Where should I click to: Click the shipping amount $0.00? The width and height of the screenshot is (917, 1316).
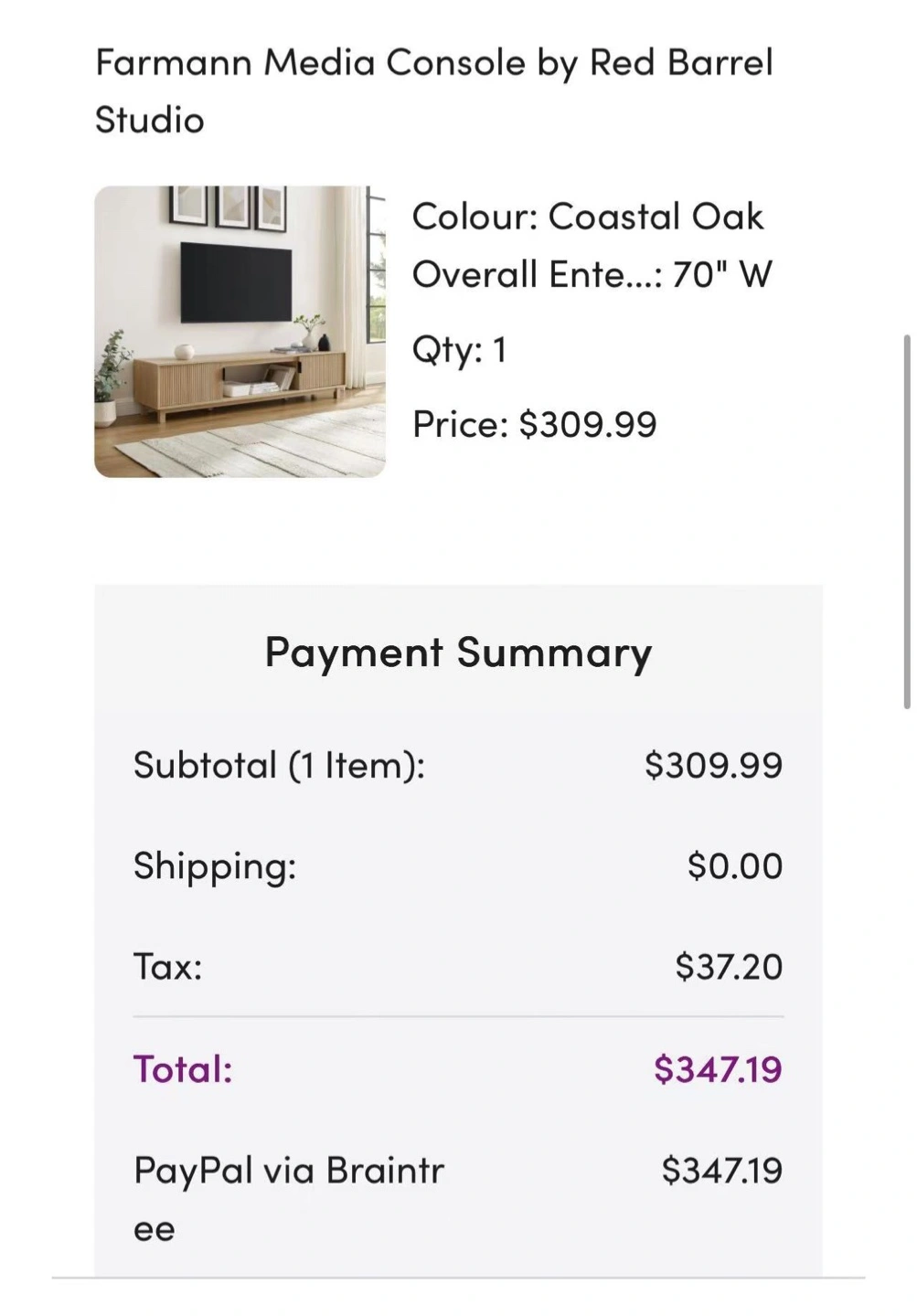pos(735,865)
